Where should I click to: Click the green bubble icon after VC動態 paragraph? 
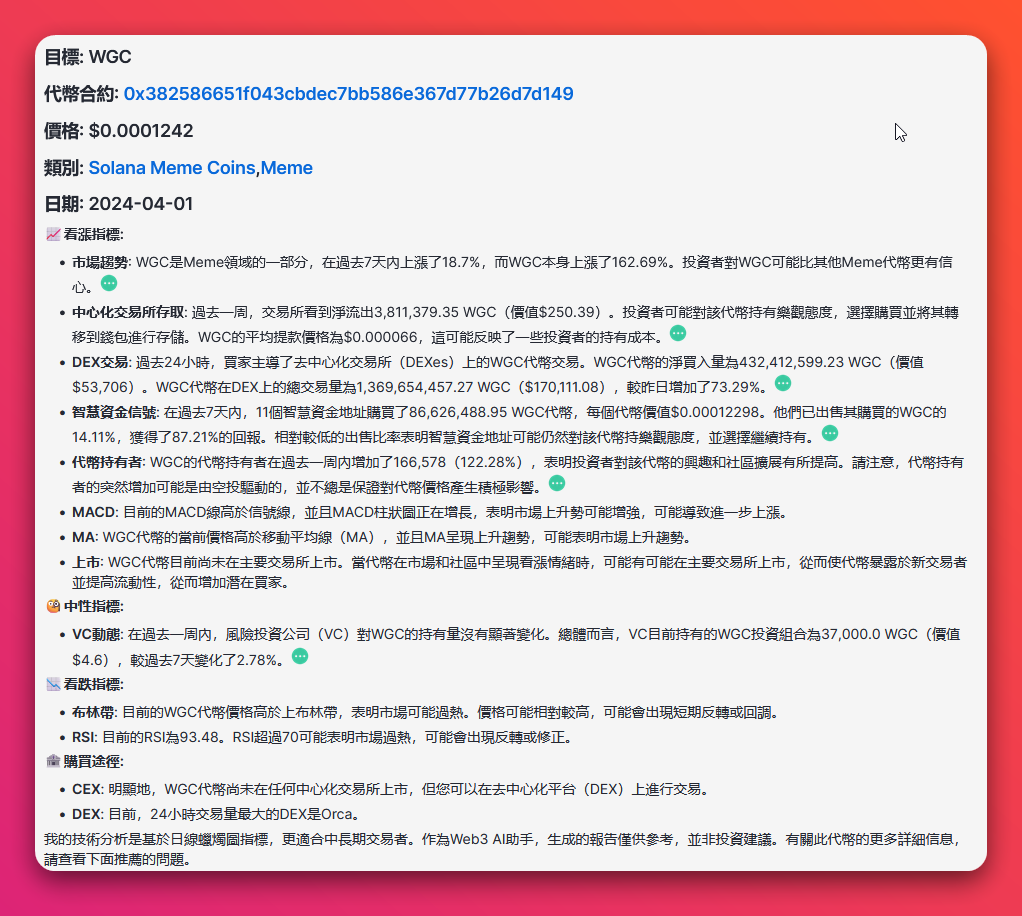point(300,656)
